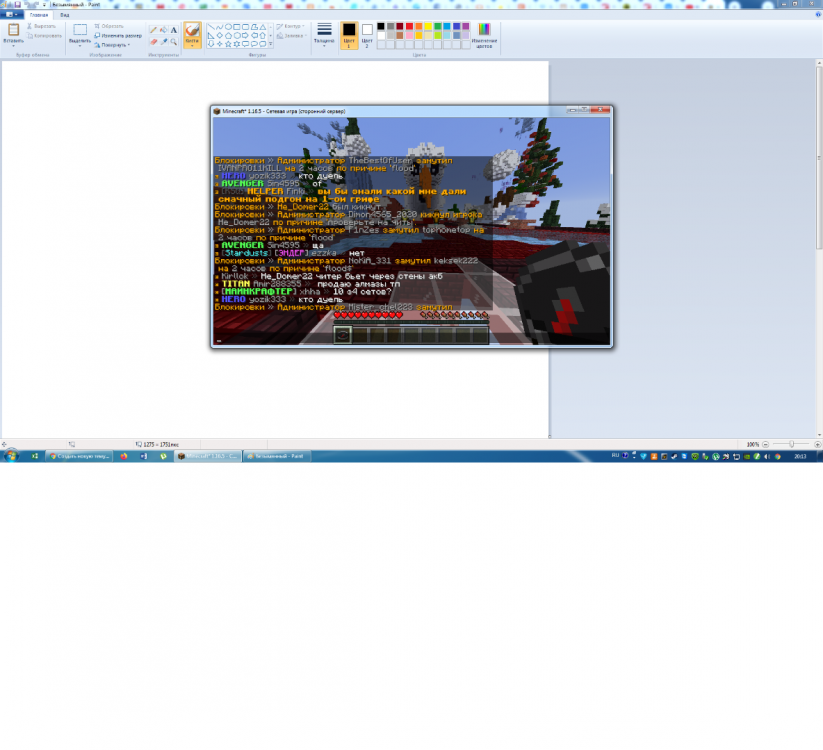Click the Help question mark icon
Screen dimensions: 823x750
[819, 15]
